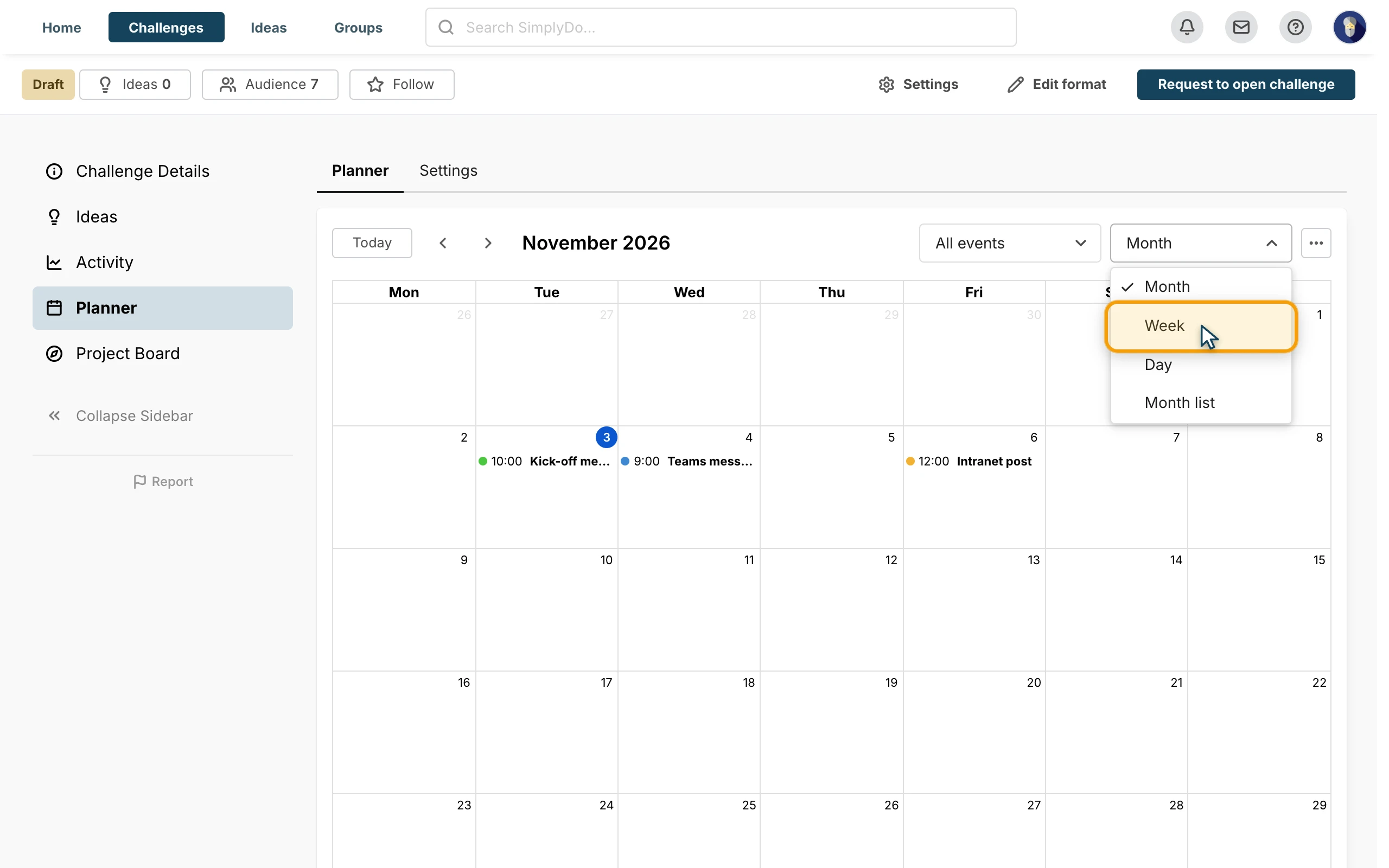Focus the Search SimplyDo field
1389x868 pixels.
(x=721, y=27)
